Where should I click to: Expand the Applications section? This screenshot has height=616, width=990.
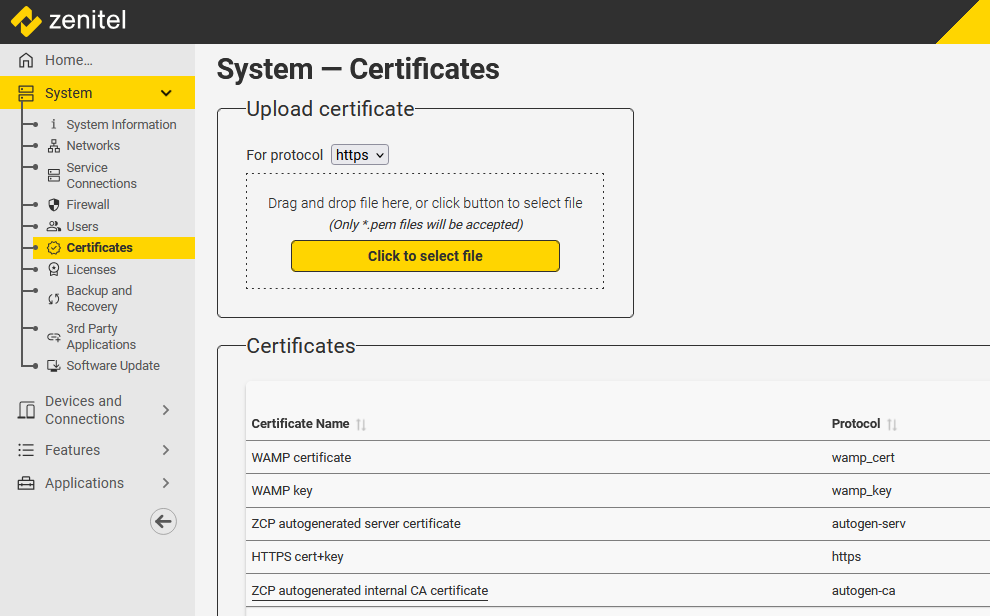pos(166,483)
